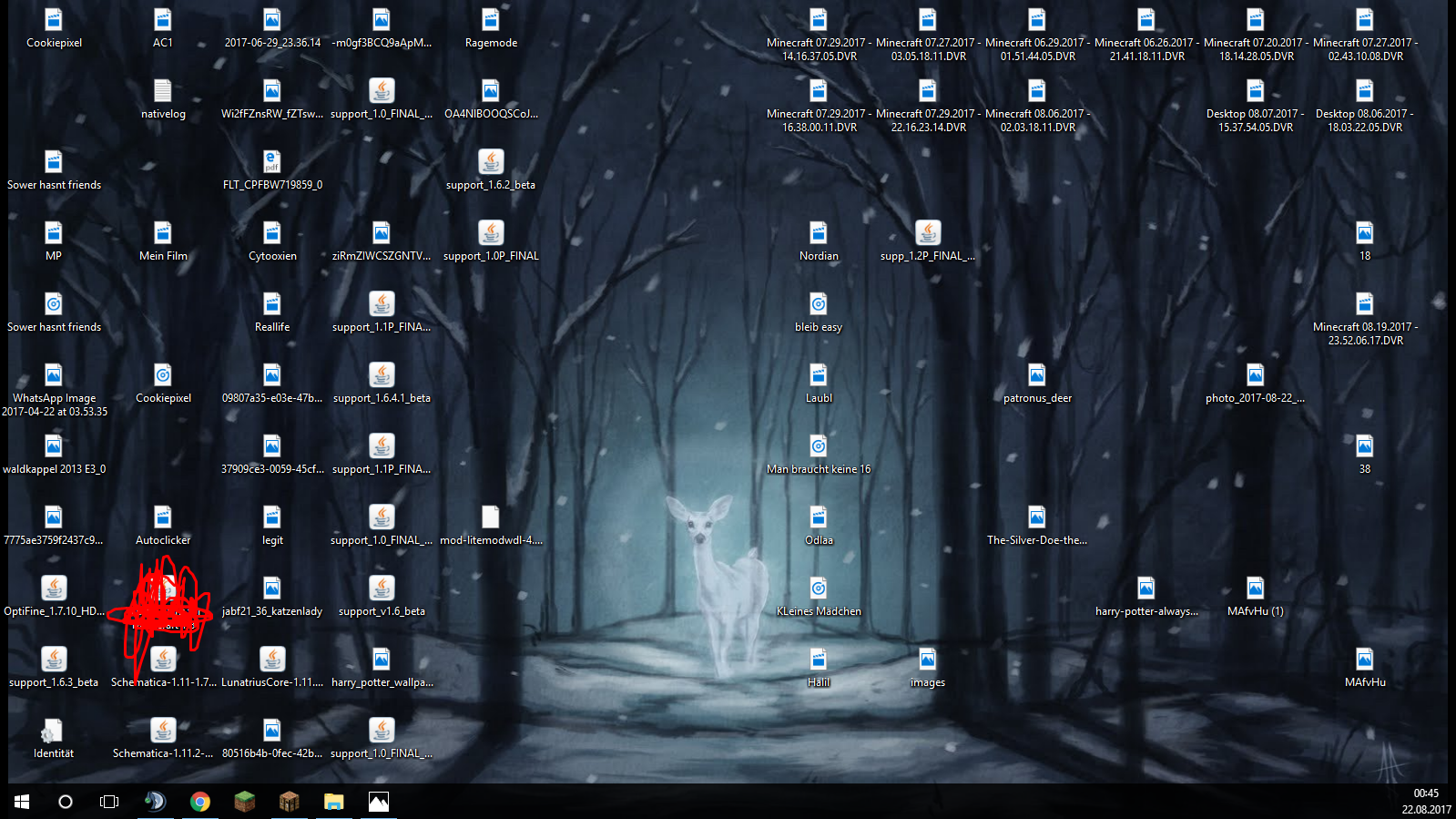Select Minecraft 07.29.2017 - 14.16.37.05.DVR video
Screen dimensions: 1456x819
[819, 20]
